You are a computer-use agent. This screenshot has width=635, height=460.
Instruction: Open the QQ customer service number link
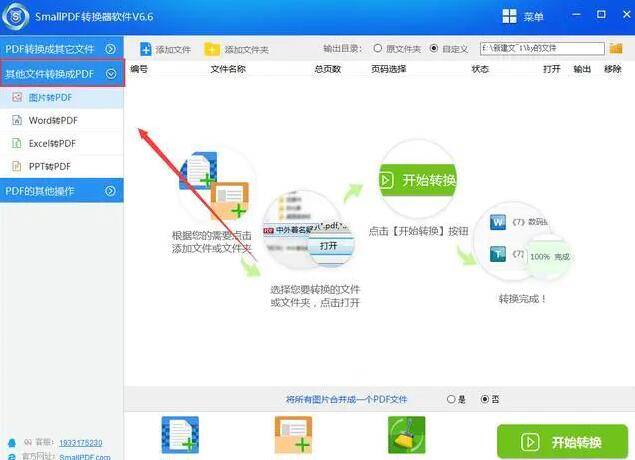click(81, 443)
